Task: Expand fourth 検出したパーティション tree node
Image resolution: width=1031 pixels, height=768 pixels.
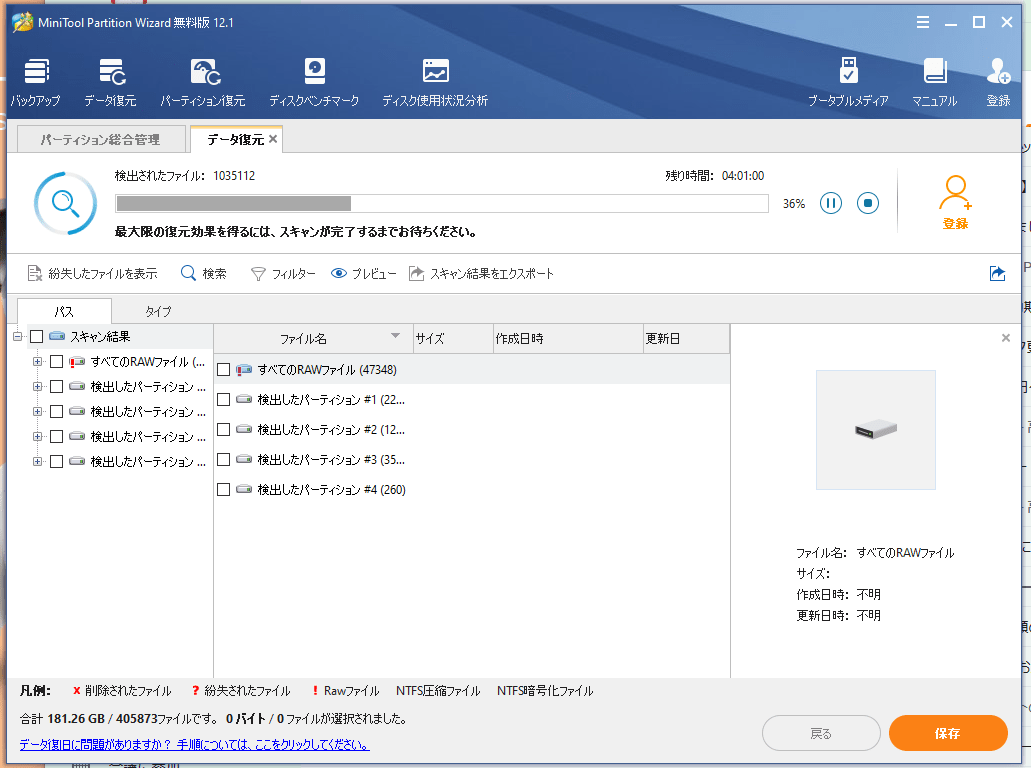Action: click(x=37, y=462)
